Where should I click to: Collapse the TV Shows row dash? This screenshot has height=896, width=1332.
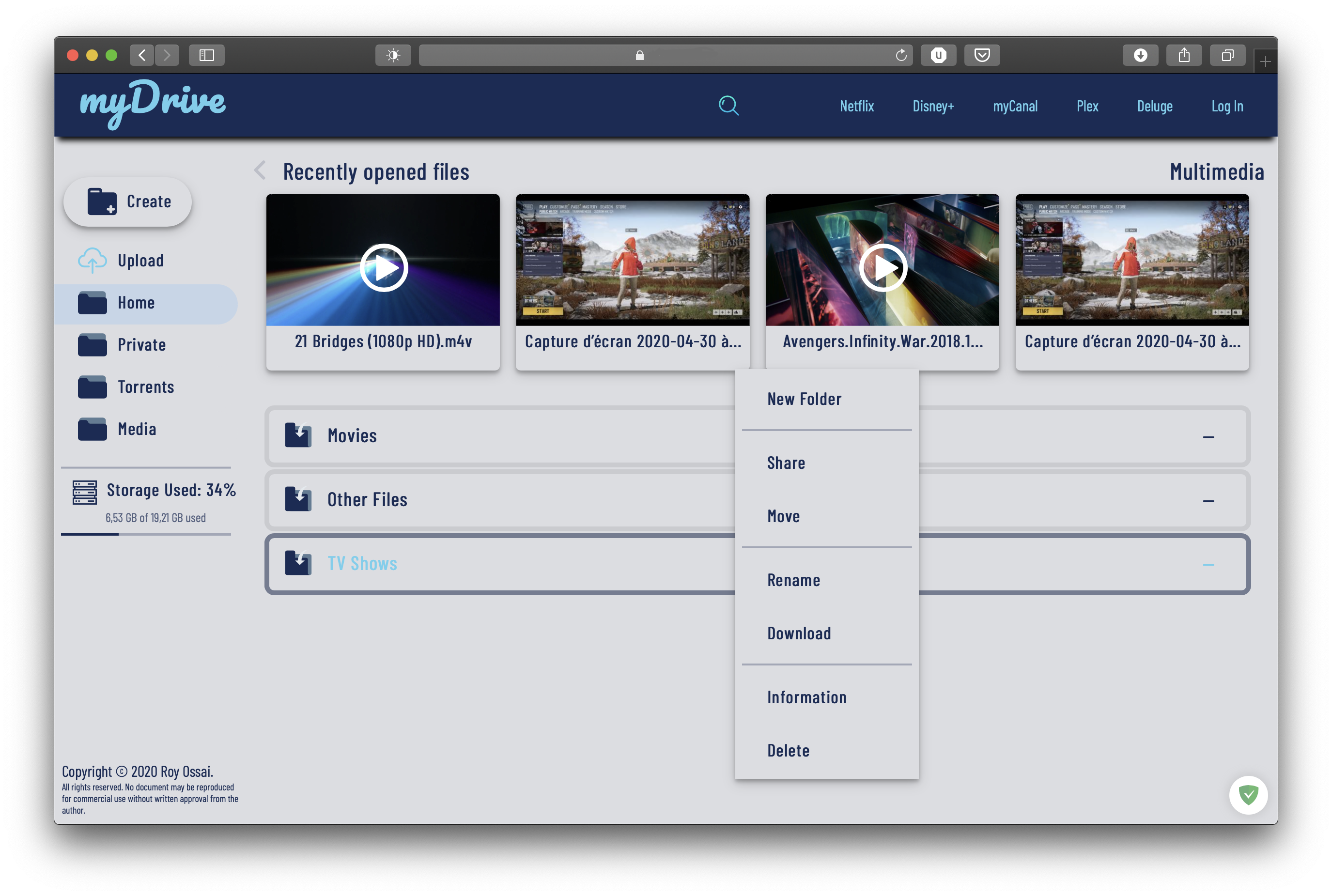tap(1208, 565)
